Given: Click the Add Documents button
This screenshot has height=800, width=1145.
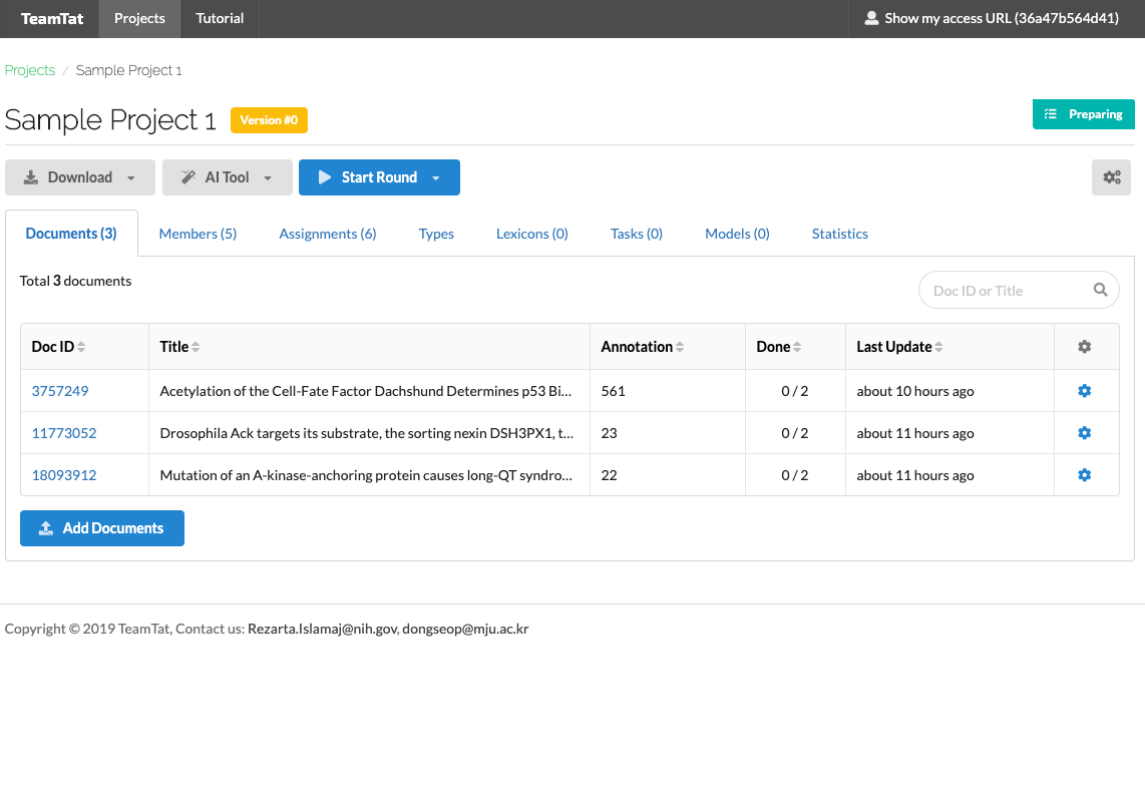Looking at the screenshot, I should (102, 528).
